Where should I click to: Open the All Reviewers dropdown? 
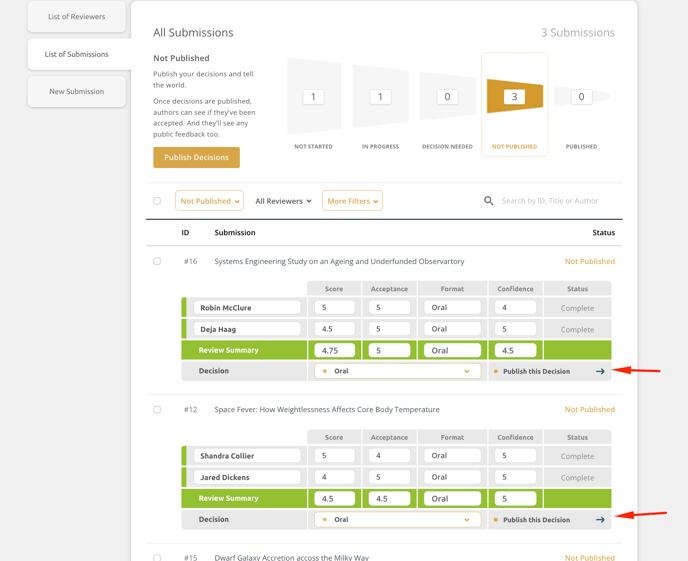click(x=283, y=201)
